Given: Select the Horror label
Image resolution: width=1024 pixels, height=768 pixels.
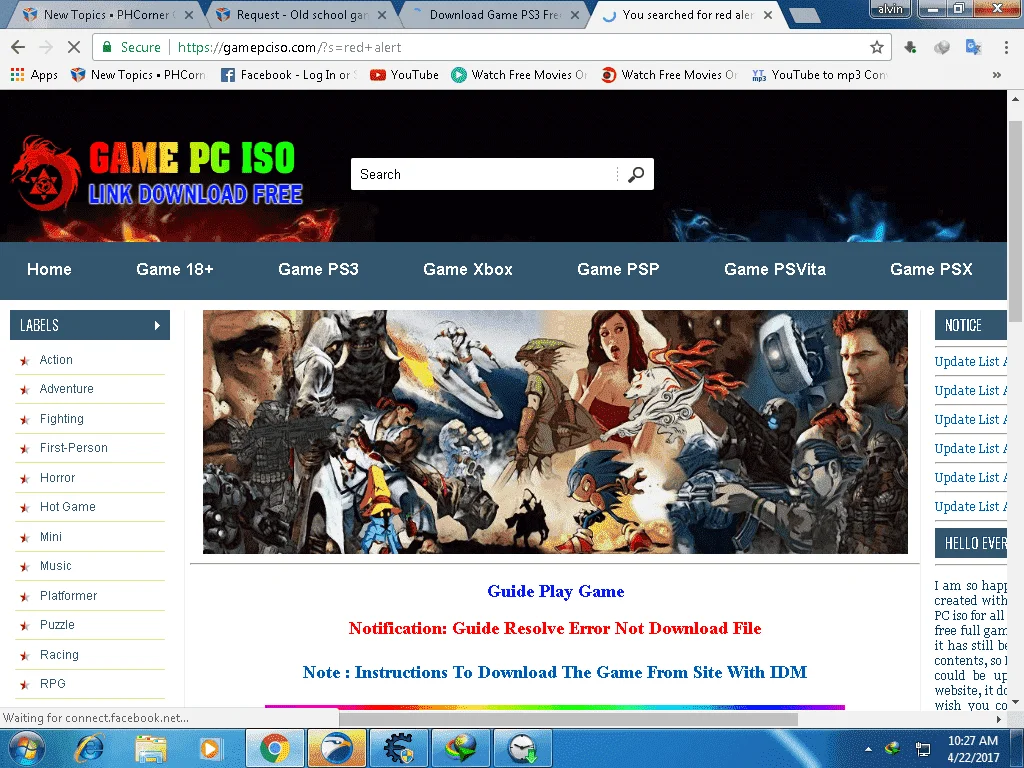Looking at the screenshot, I should (x=57, y=478).
